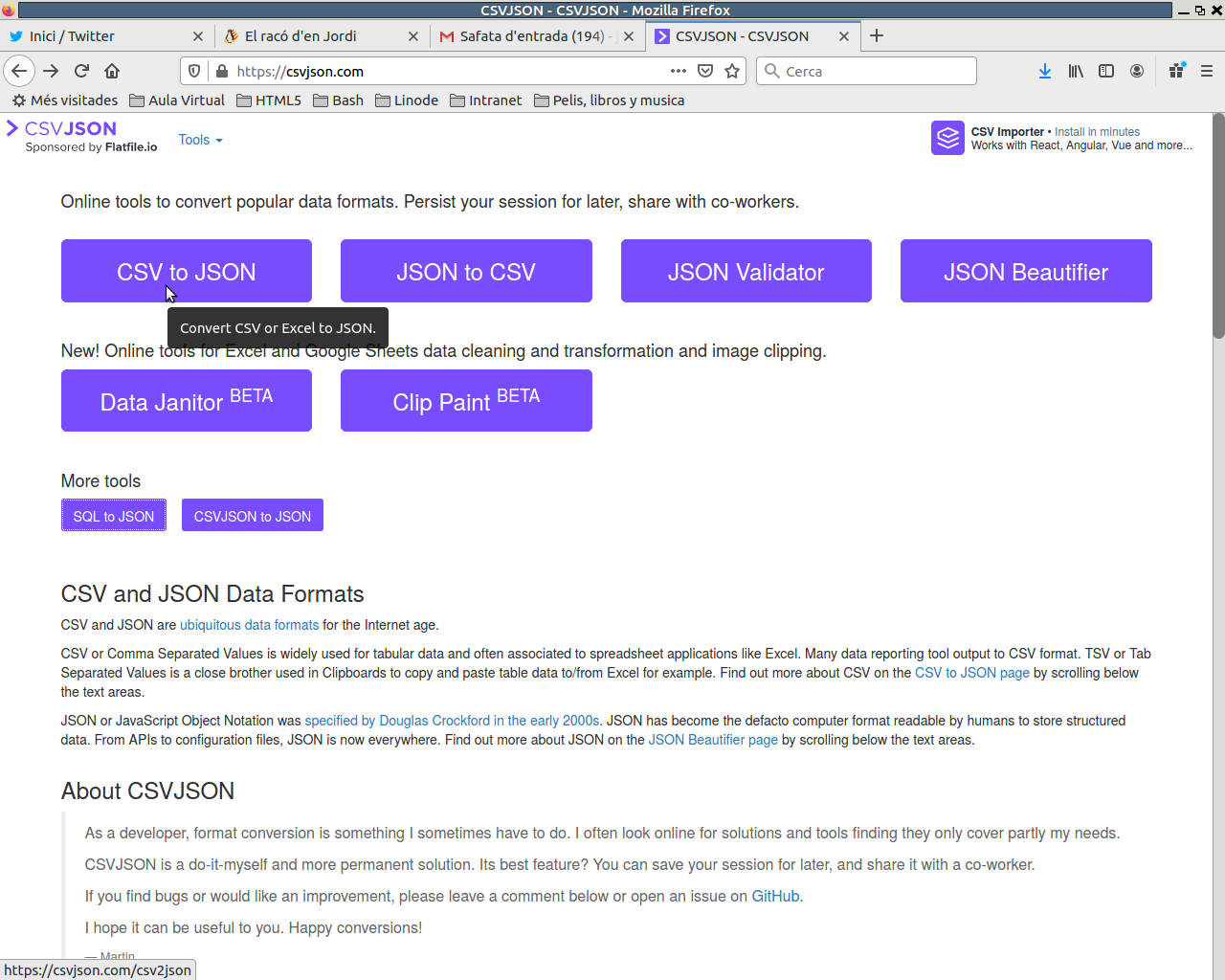
Task: Reload the current page
Action: [81, 71]
